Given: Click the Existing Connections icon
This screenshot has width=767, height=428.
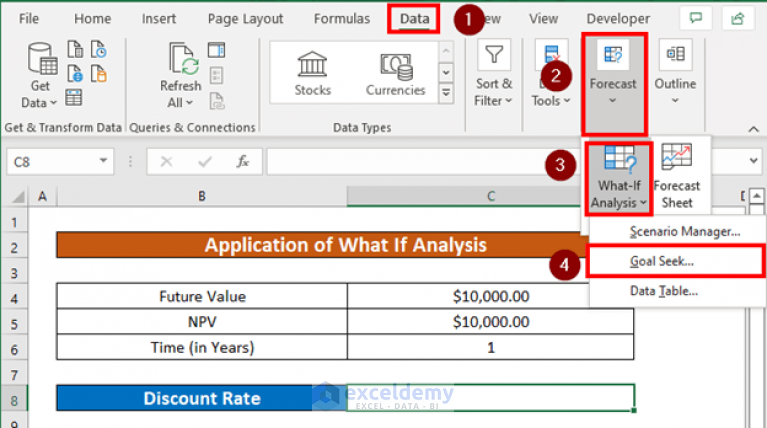Looking at the screenshot, I should [x=98, y=73].
